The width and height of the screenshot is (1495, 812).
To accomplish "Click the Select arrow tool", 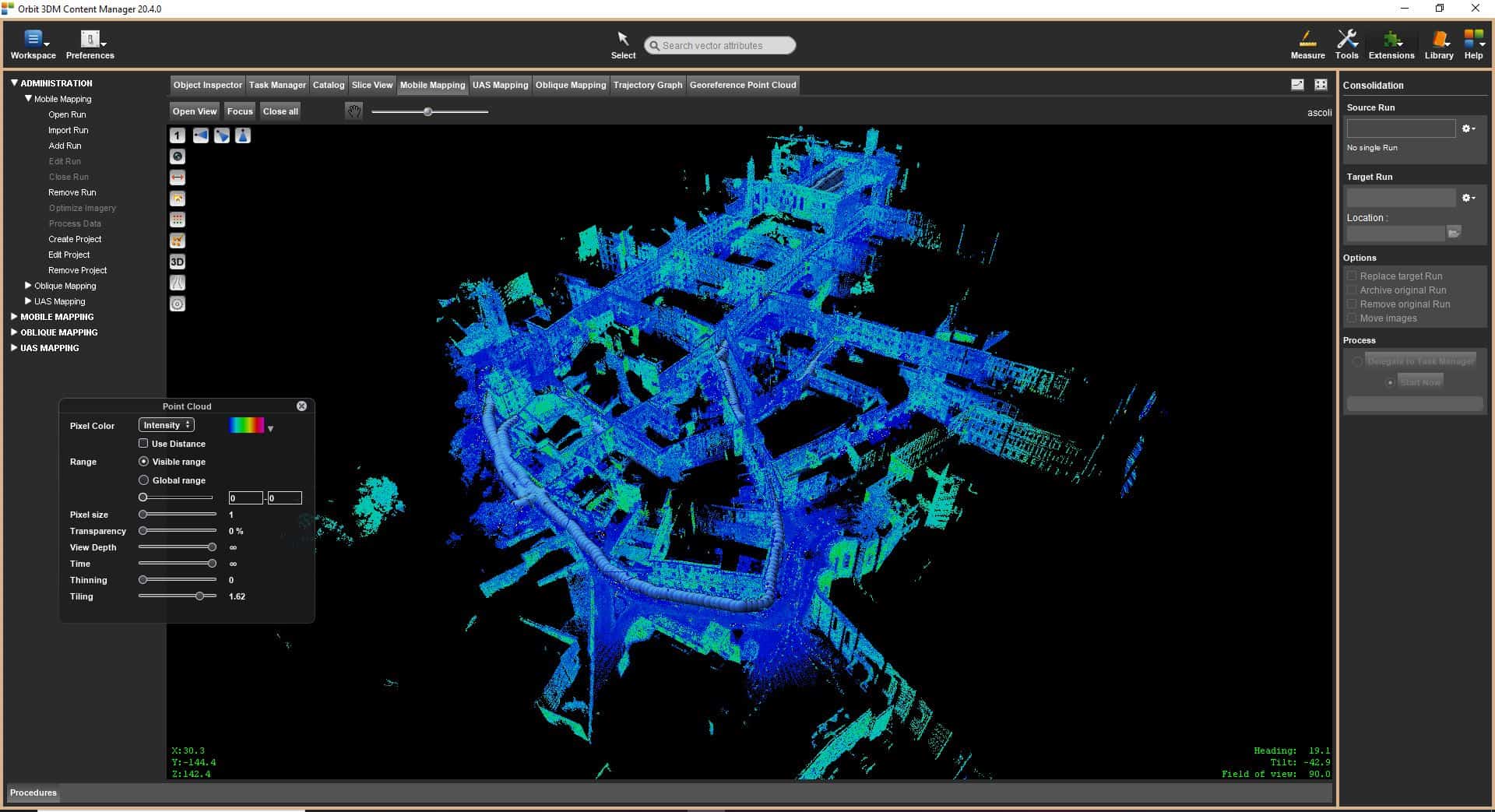I will (x=623, y=44).
